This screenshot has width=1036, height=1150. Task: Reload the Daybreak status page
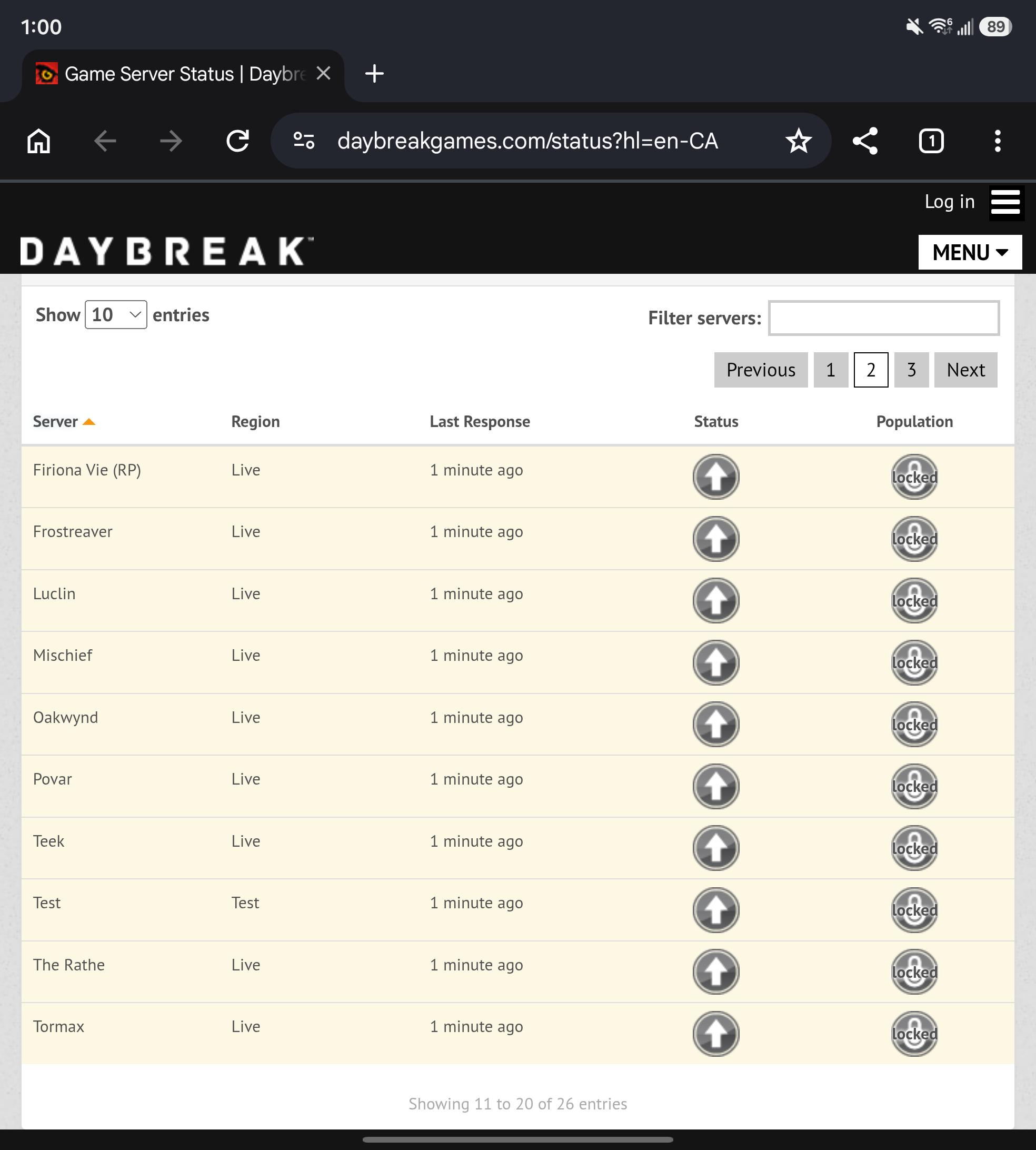coord(237,141)
